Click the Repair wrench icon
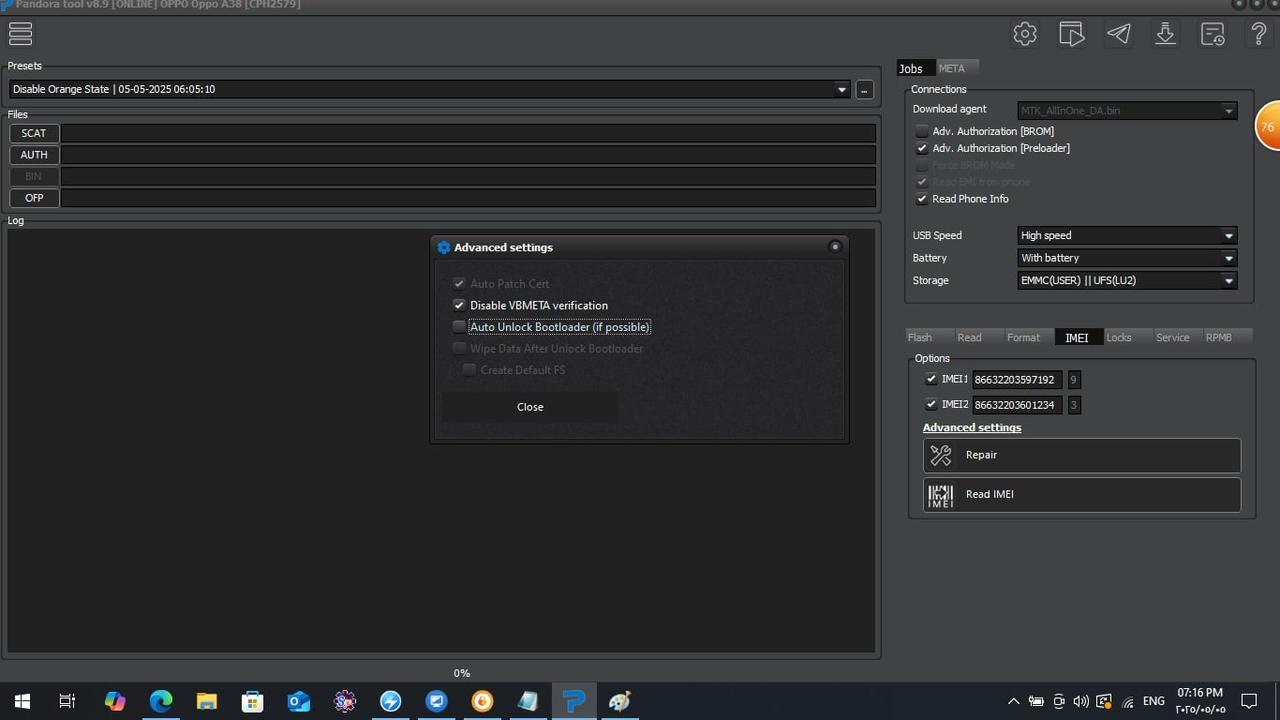Viewport: 1280px width, 720px height. pyautogui.click(x=941, y=455)
